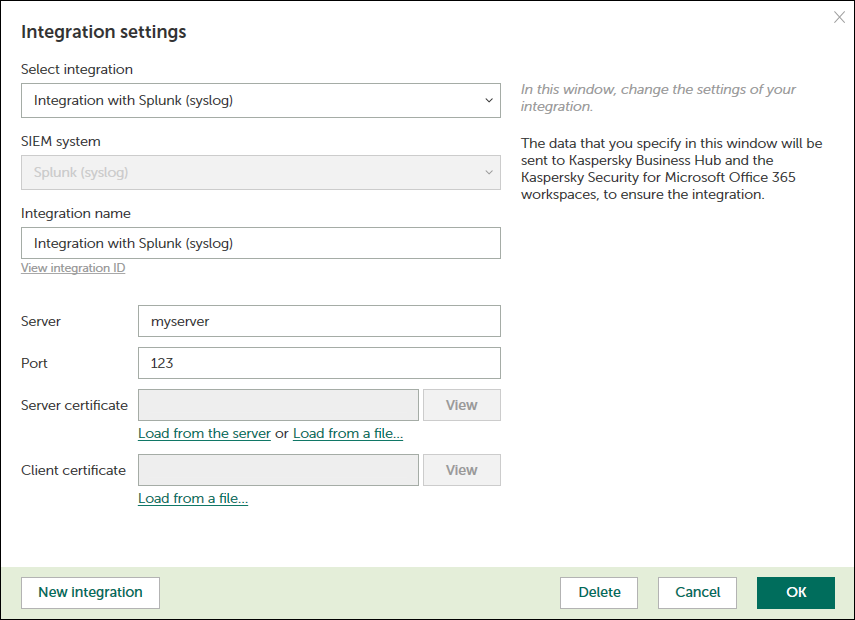This screenshot has height=620, width=855.
Task: Load Server certificate from a file
Action: [348, 433]
